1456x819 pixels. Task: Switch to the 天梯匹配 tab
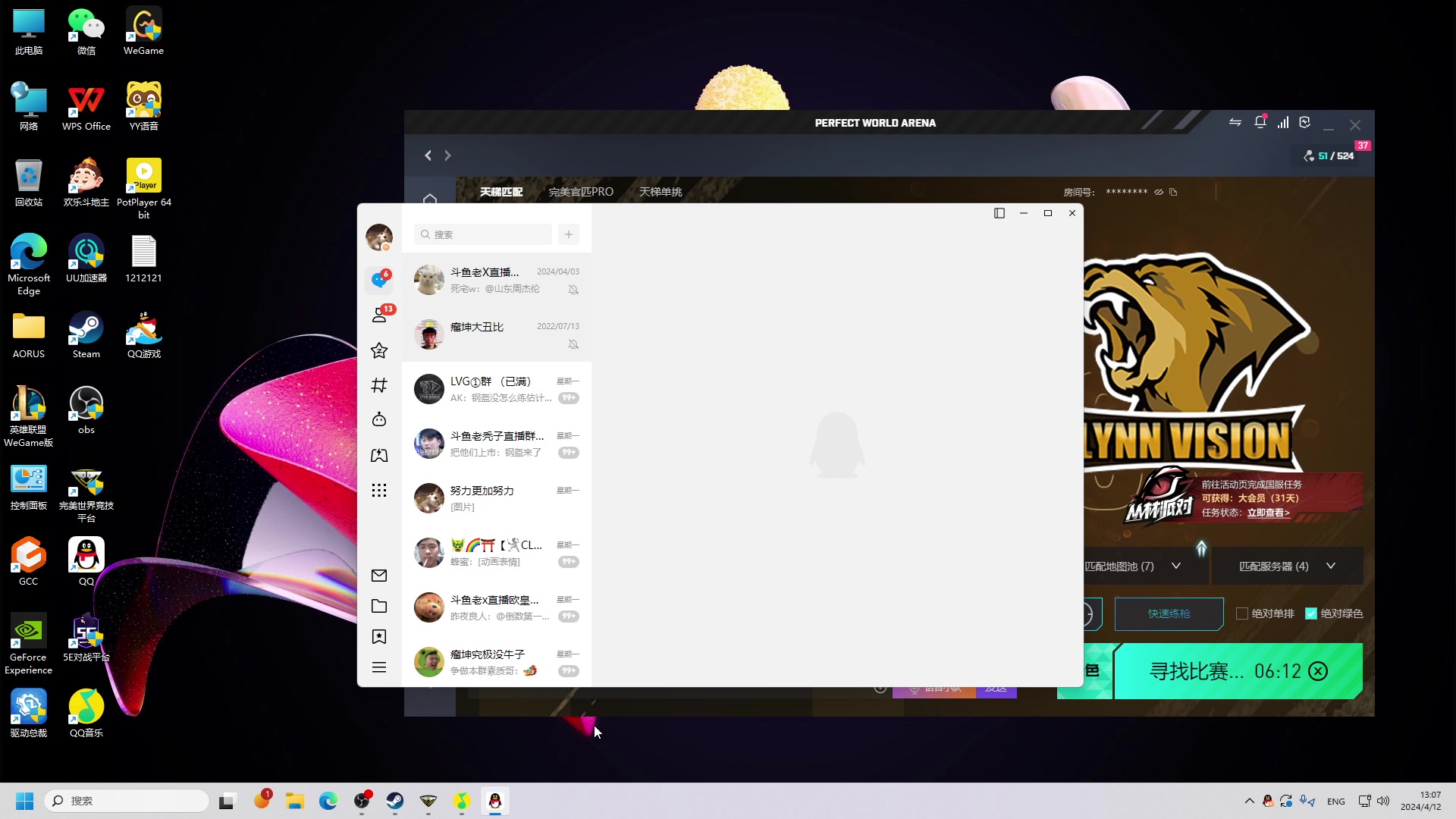coord(501,192)
